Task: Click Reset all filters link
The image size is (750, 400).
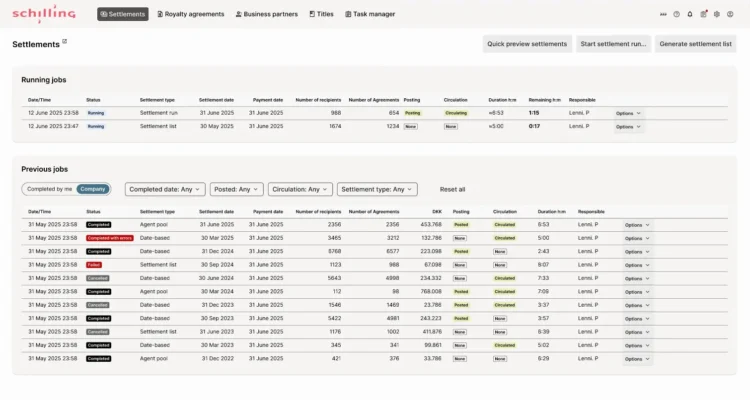Action: (x=452, y=189)
